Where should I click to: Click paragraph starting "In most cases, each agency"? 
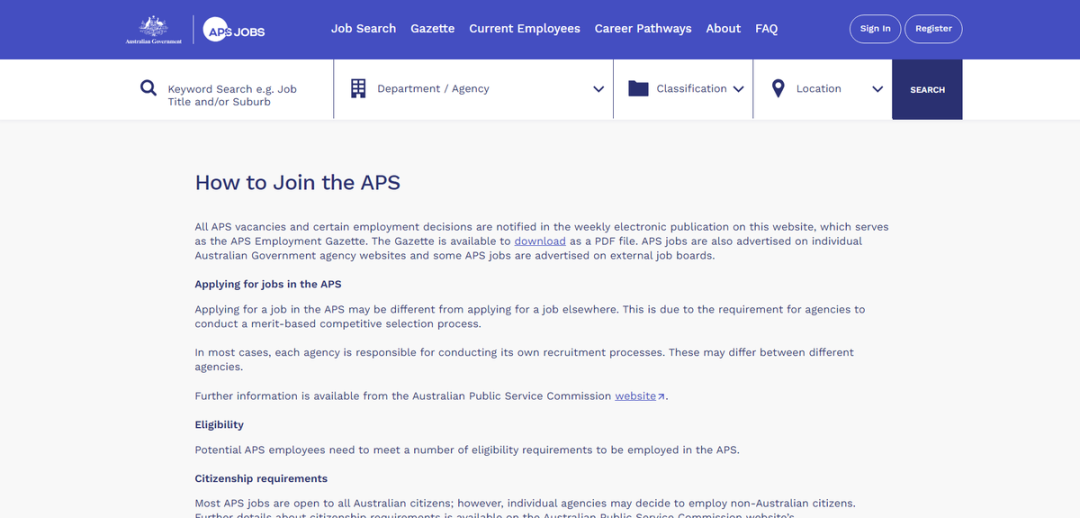(x=524, y=360)
